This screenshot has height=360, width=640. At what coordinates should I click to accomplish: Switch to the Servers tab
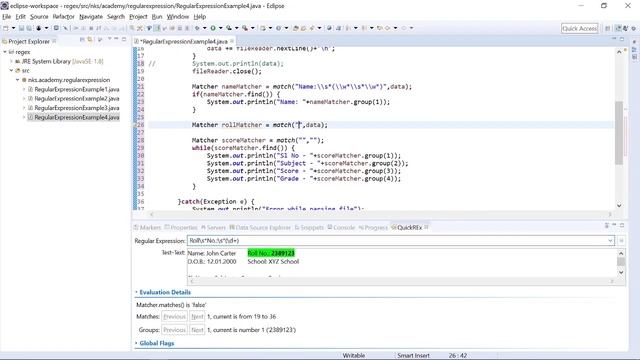213,227
